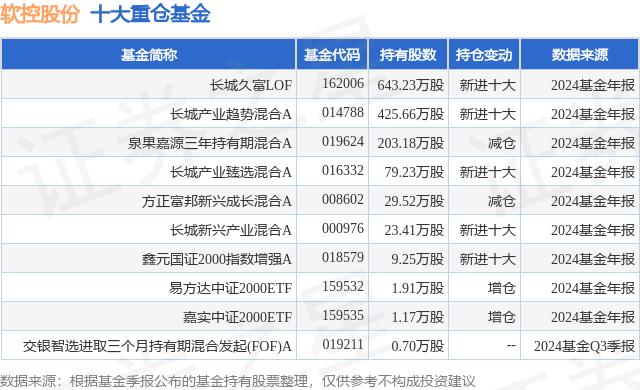The height and width of the screenshot is (390, 640).
Task: Click the 持仓变动 column header
Action: pyautogui.click(x=484, y=54)
